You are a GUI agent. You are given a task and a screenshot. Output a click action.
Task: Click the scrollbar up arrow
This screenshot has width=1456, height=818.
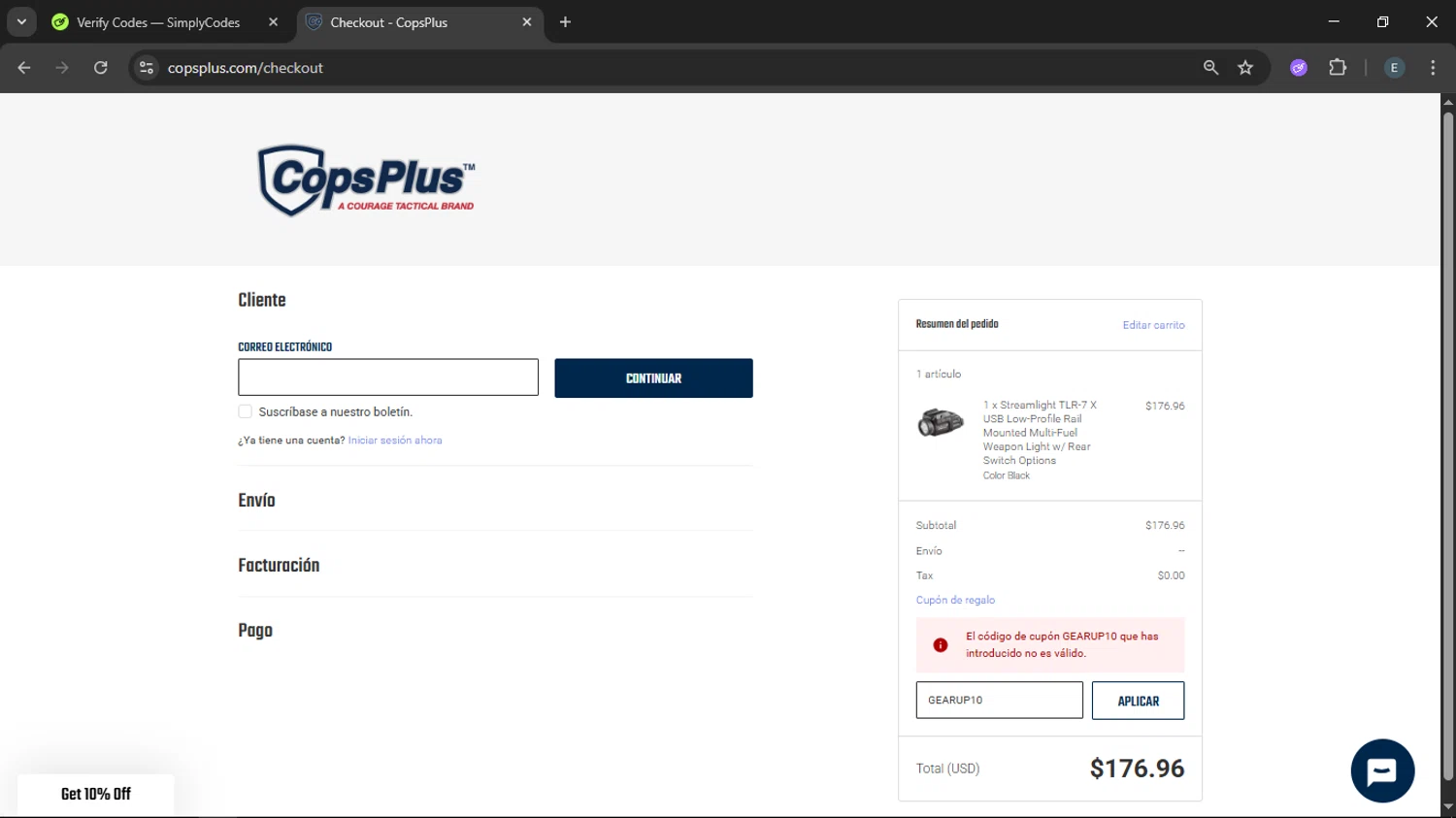[x=1448, y=101]
